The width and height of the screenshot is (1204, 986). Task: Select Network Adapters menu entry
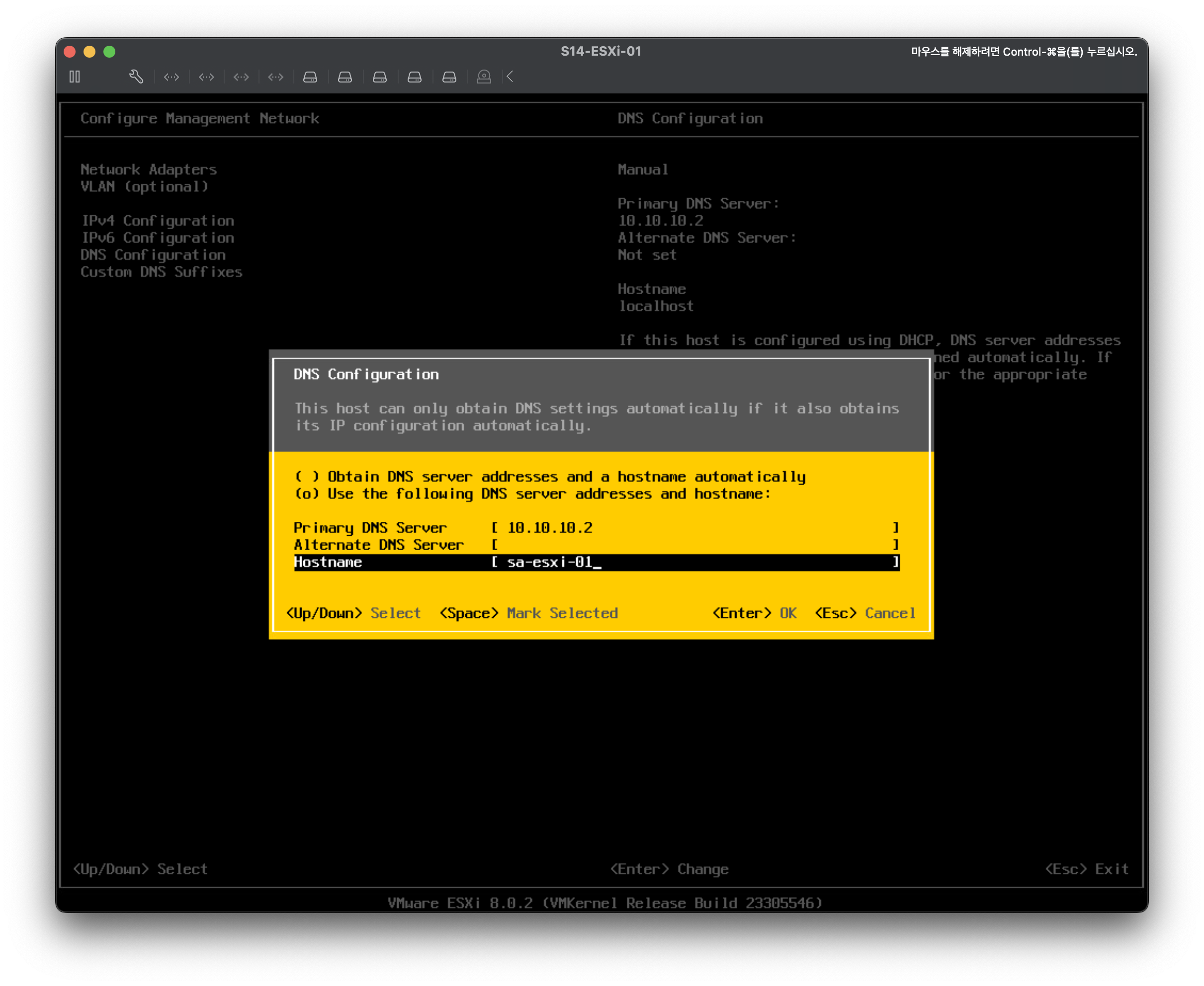[x=148, y=169]
